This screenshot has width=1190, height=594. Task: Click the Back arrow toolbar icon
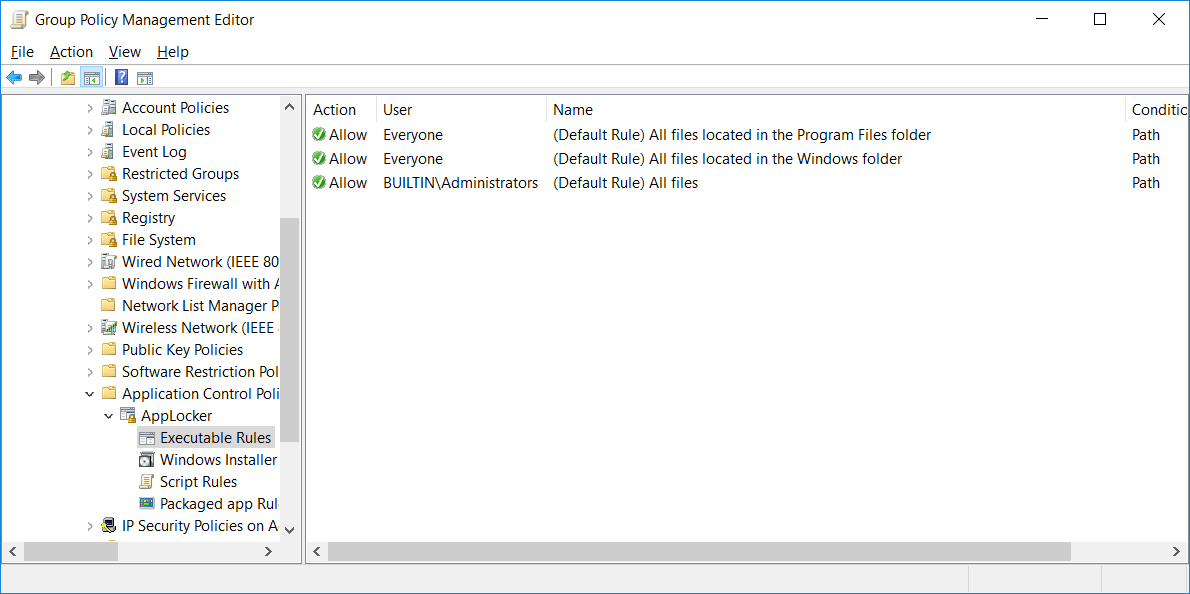[x=14, y=77]
